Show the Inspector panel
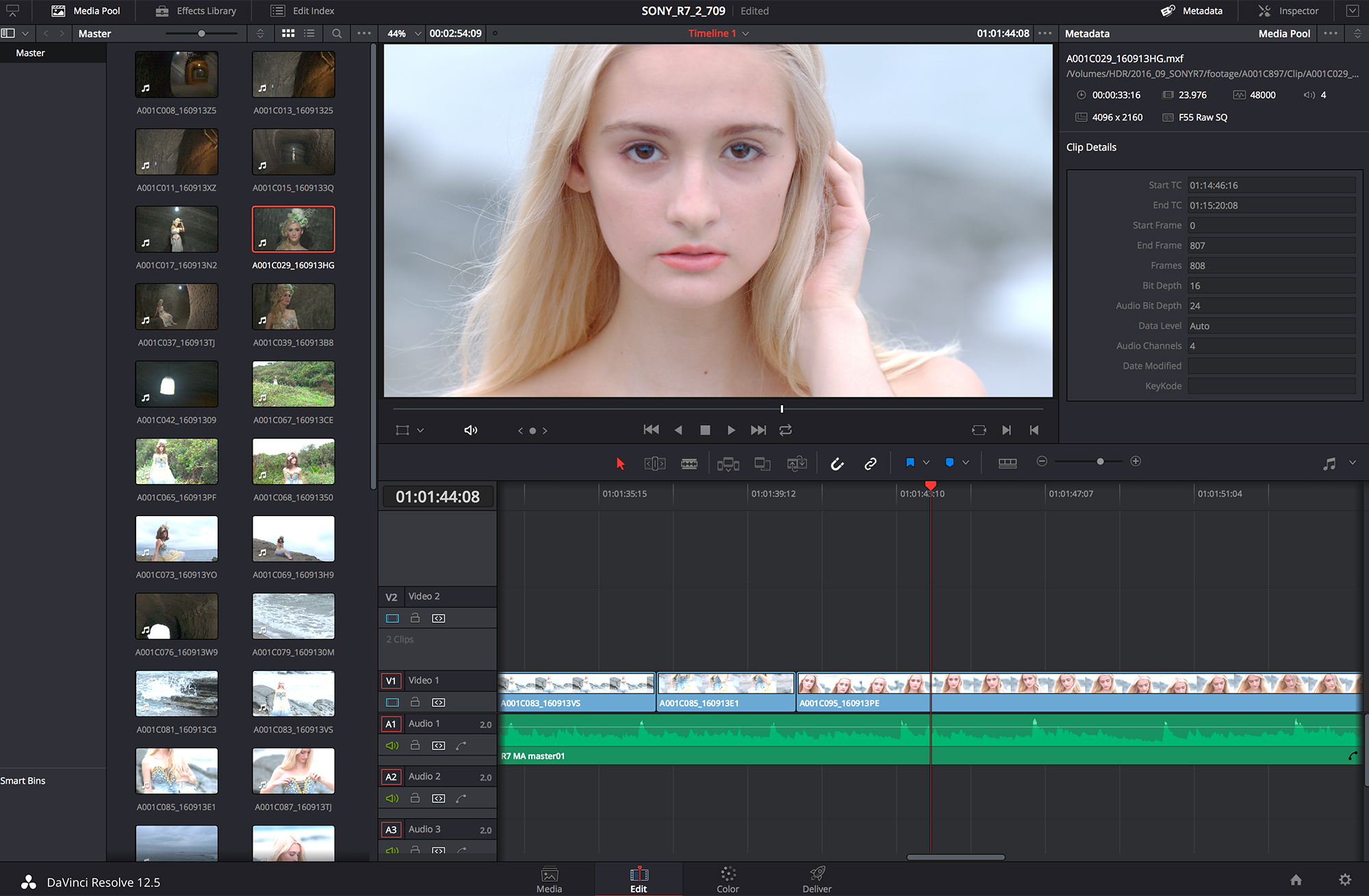 click(x=1288, y=11)
